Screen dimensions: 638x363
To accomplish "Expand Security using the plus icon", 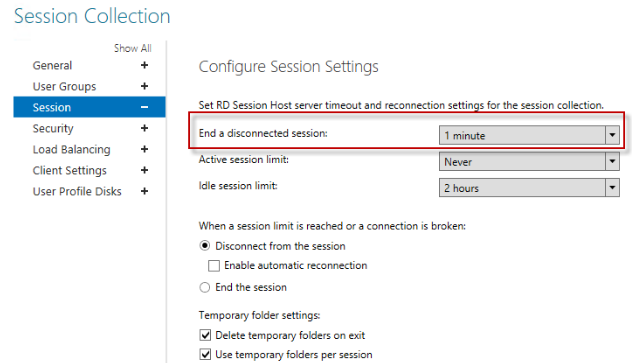I will [144, 128].
